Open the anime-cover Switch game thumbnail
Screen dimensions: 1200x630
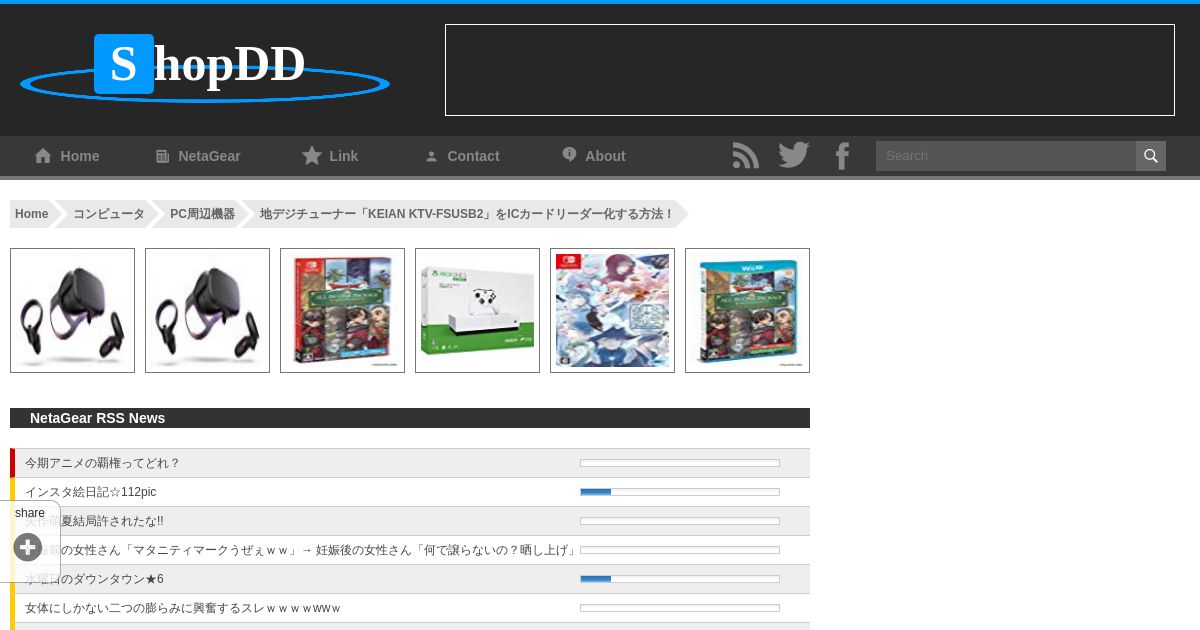pyautogui.click(x=612, y=311)
